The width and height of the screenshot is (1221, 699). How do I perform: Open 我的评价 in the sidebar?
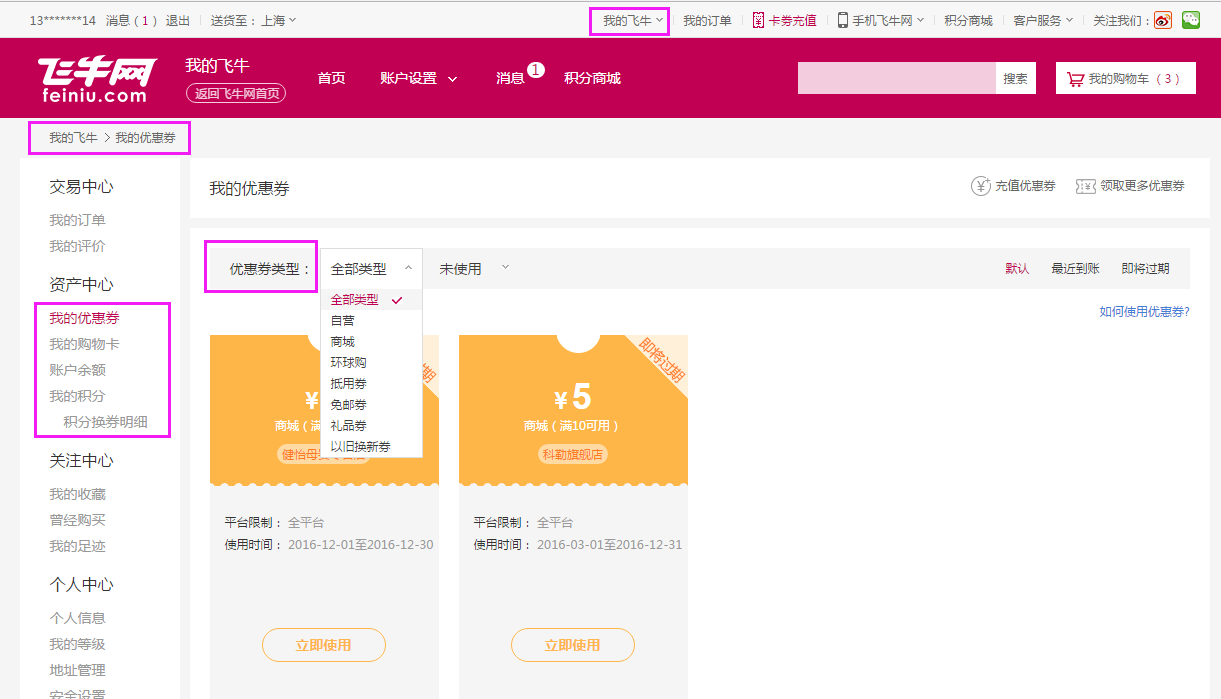[77, 246]
